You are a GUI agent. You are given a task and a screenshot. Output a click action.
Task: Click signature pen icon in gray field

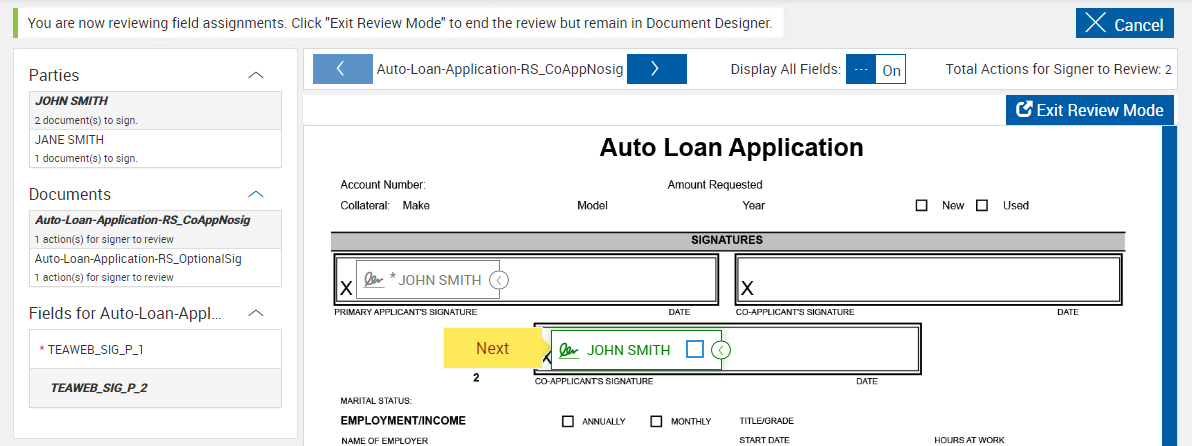pyautogui.click(x=373, y=280)
